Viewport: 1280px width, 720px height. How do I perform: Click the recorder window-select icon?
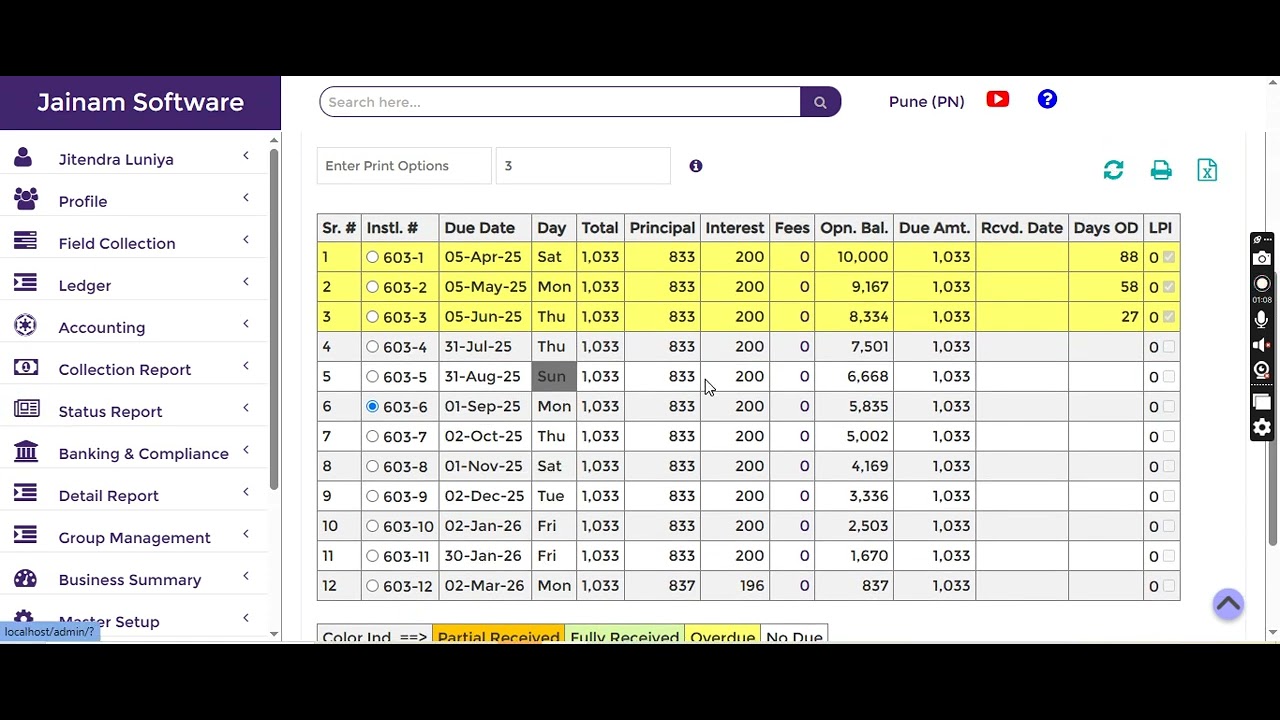point(1262,402)
